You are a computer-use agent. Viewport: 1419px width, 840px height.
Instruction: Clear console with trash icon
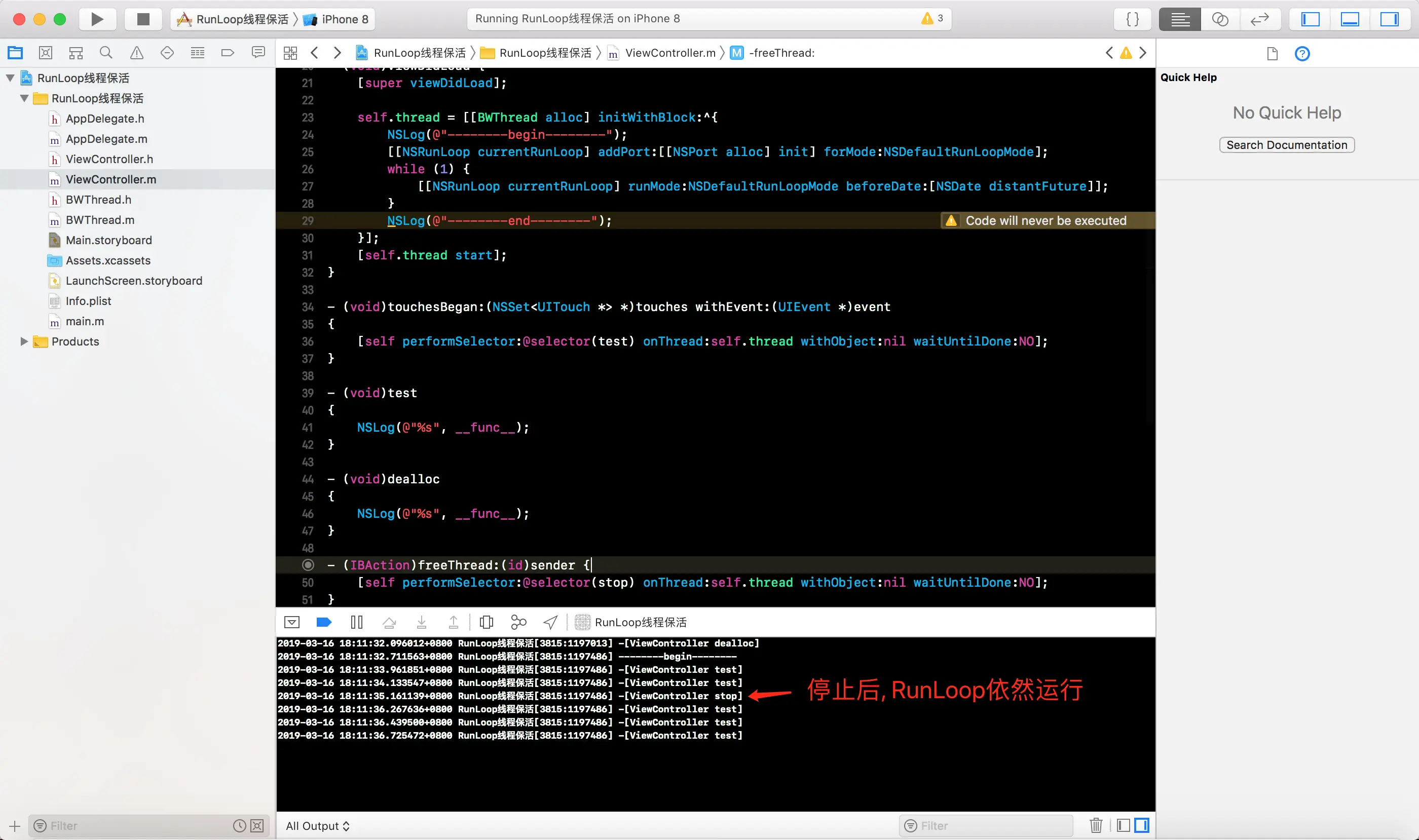click(x=1096, y=825)
